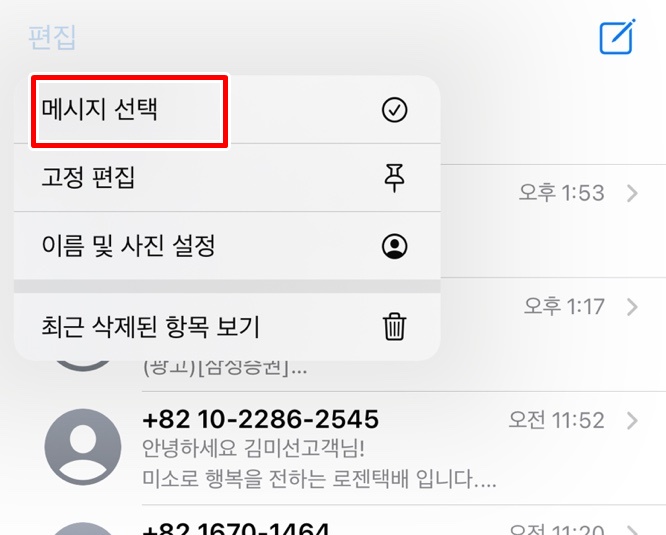Open the chevron for the 오후 1:53 conversation
The image size is (666, 535).
point(632,193)
